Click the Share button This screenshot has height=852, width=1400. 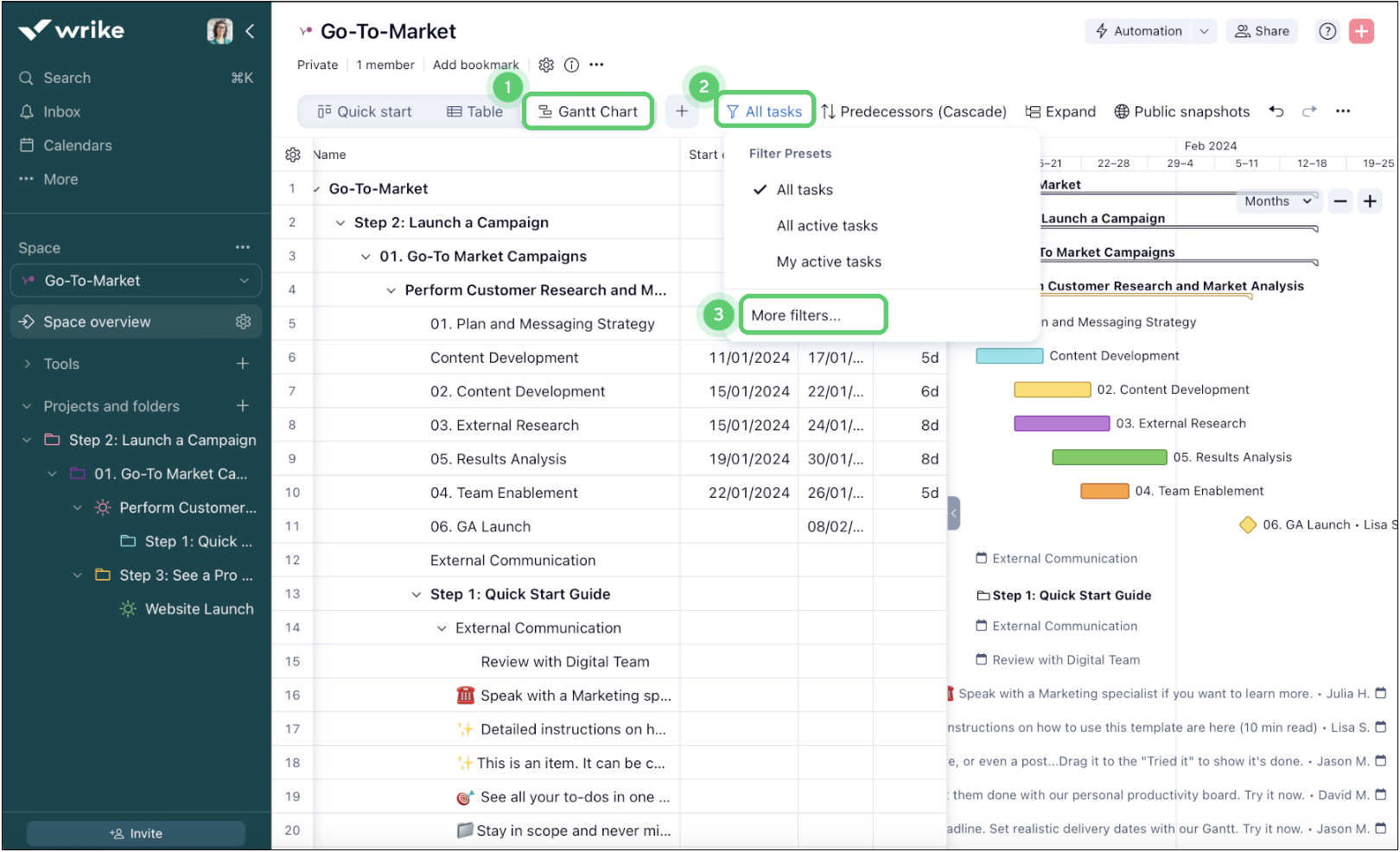point(1262,31)
